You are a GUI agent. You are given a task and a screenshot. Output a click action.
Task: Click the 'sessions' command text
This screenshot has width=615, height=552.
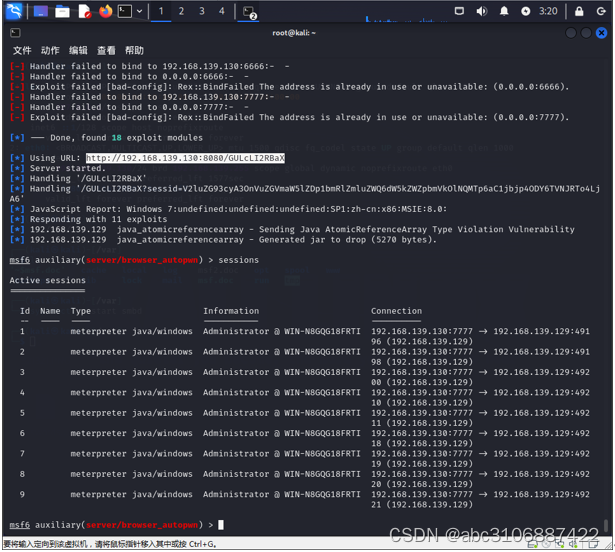click(x=238, y=260)
